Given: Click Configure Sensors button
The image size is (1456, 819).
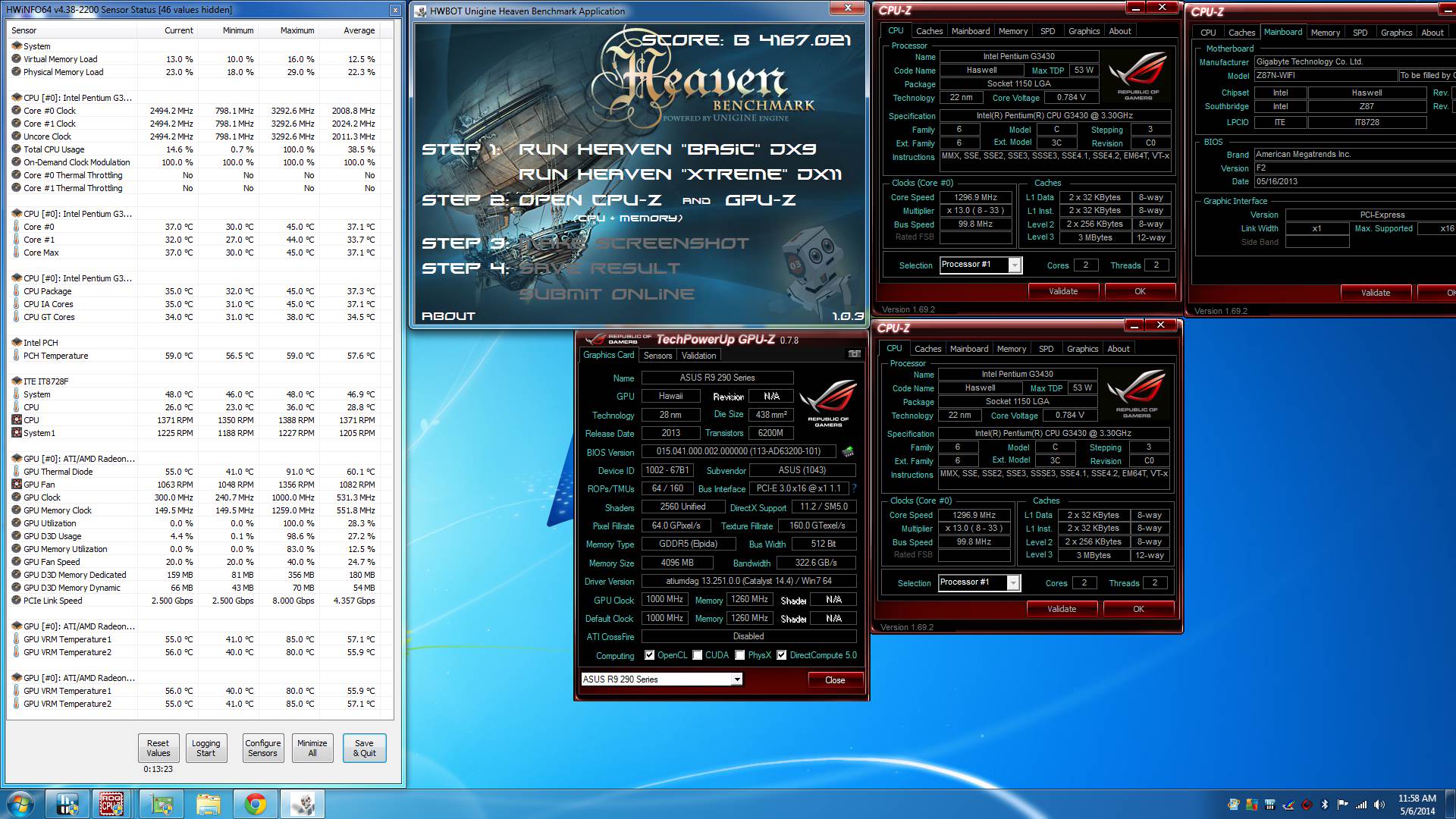Looking at the screenshot, I should click(262, 748).
